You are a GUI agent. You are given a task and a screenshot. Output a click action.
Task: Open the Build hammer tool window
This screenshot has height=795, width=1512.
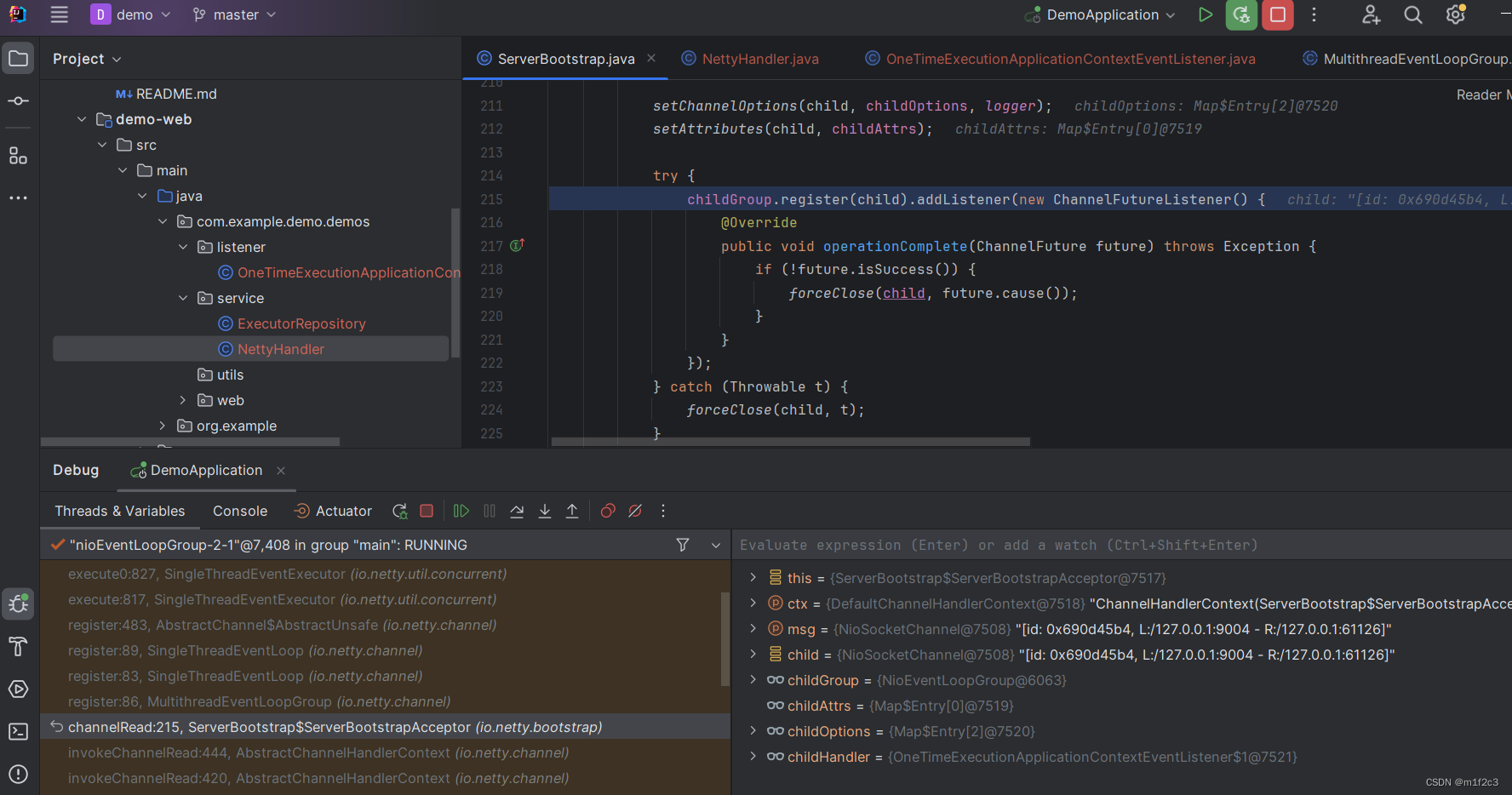point(18,647)
